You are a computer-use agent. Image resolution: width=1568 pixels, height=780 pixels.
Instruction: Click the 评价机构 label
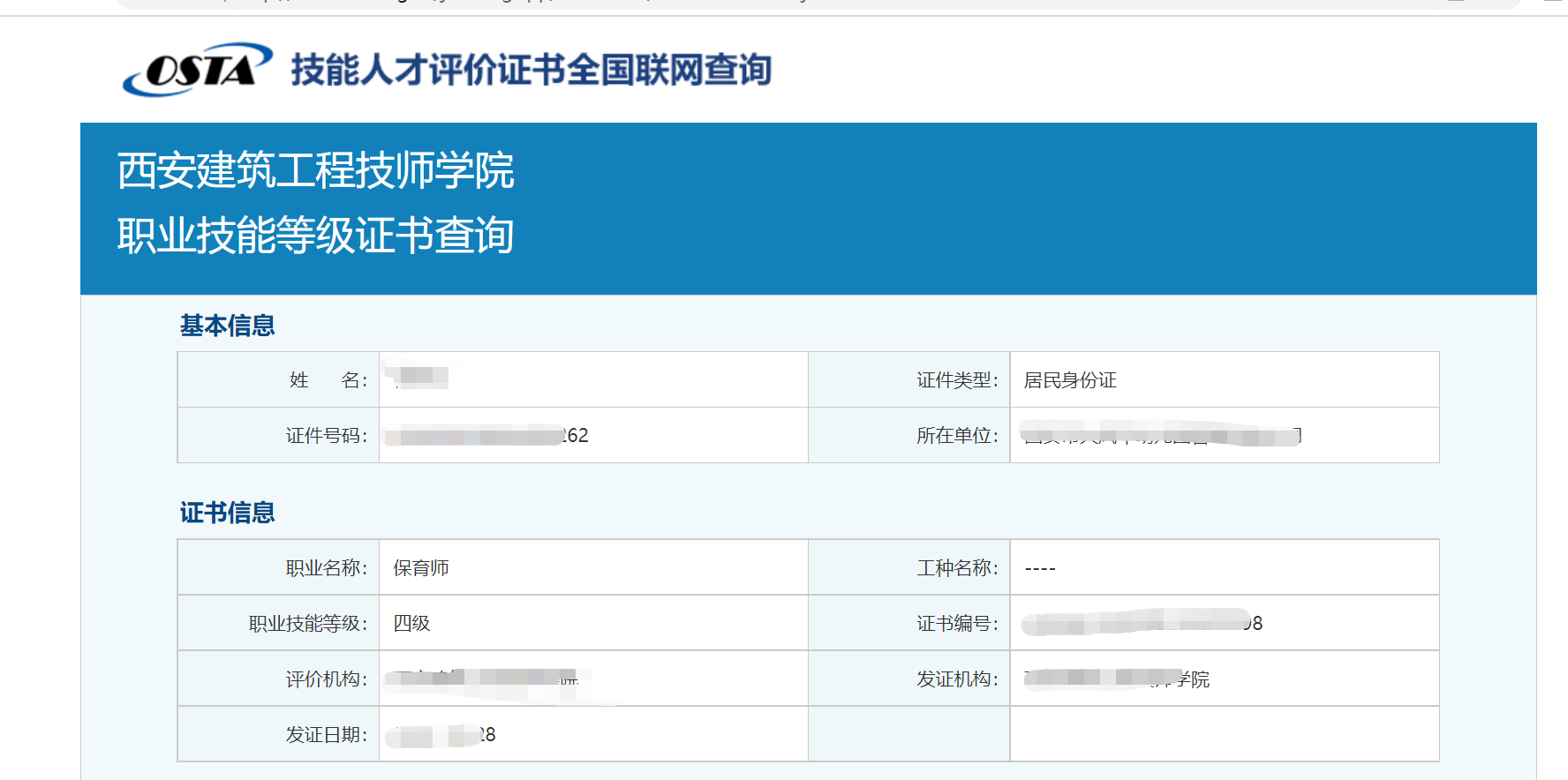point(326,679)
